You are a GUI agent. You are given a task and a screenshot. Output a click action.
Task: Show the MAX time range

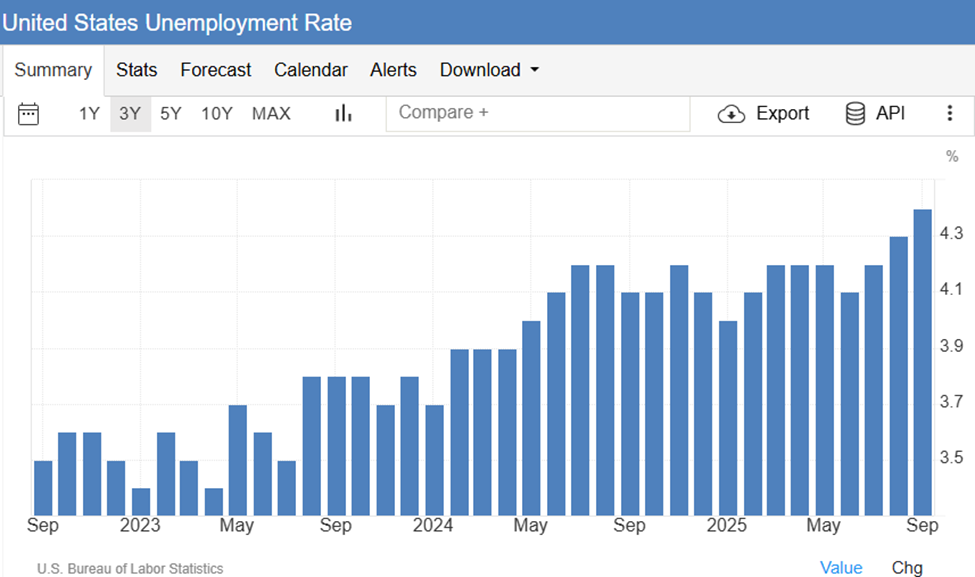(x=271, y=114)
